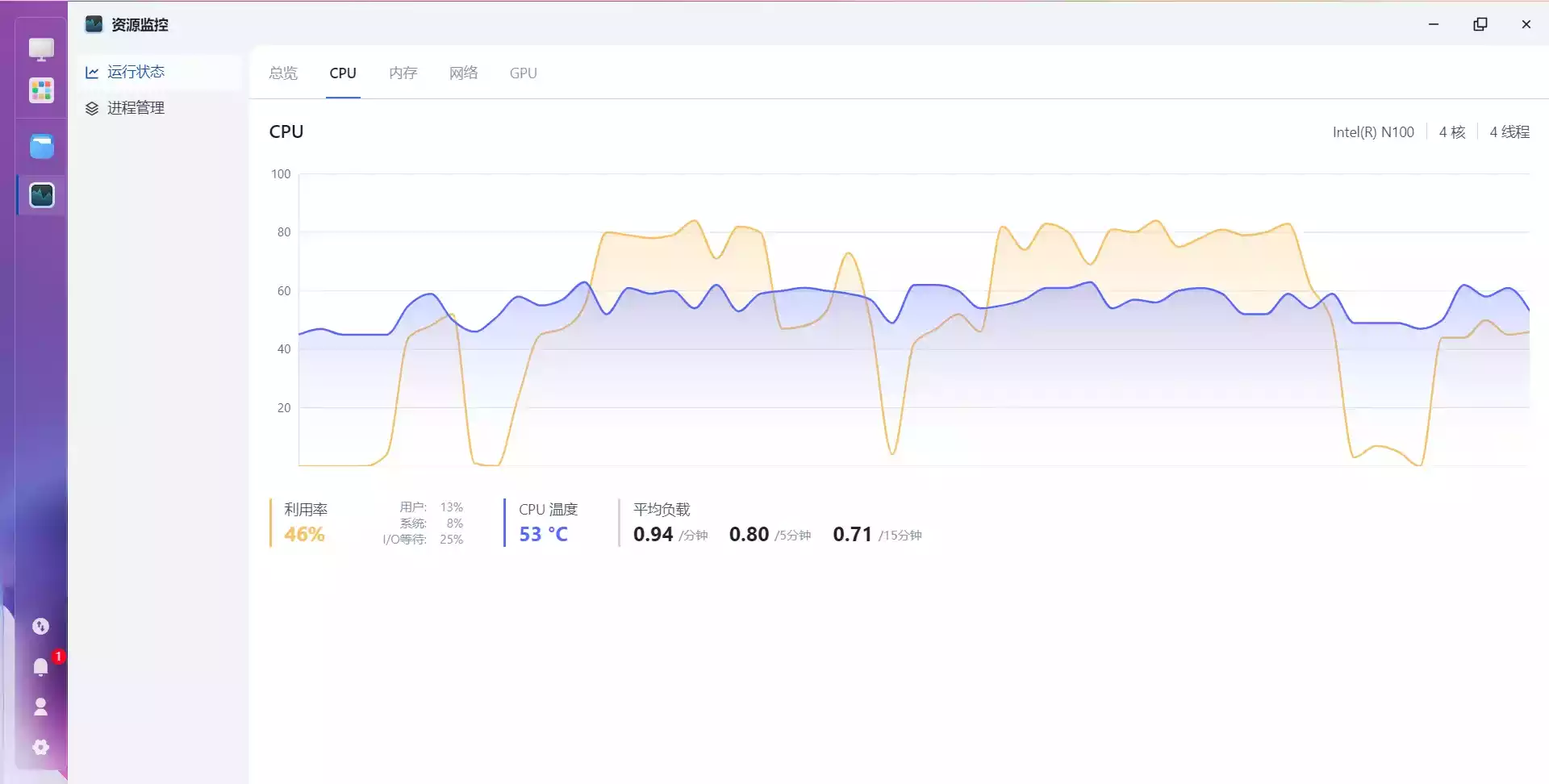This screenshot has width=1549, height=784.
Task: Click the I/O等待 25% usage line
Action: 423,540
